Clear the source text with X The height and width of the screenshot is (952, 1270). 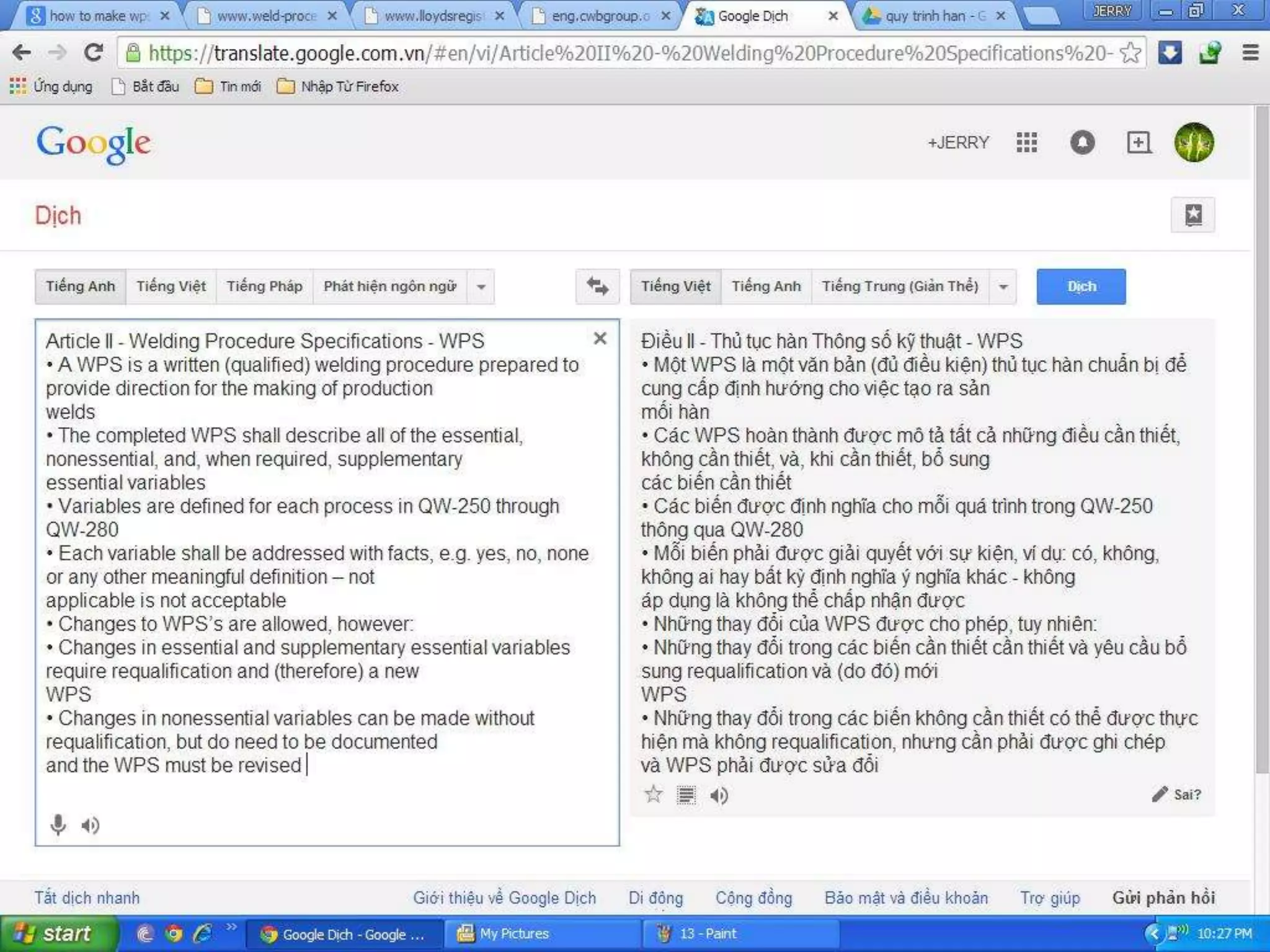tap(600, 338)
